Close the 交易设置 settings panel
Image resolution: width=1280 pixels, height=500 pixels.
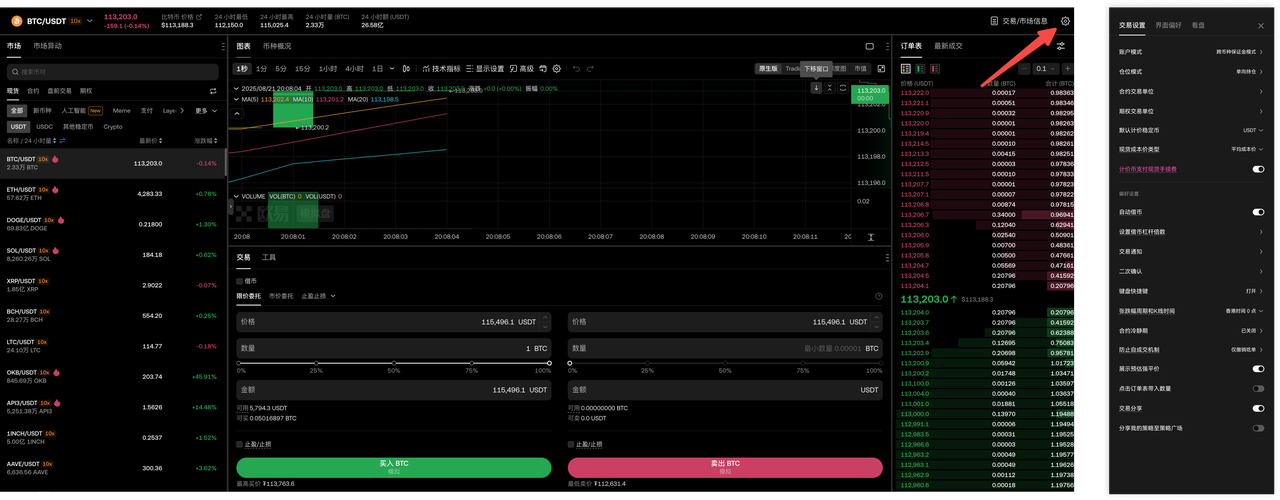tap(1260, 26)
